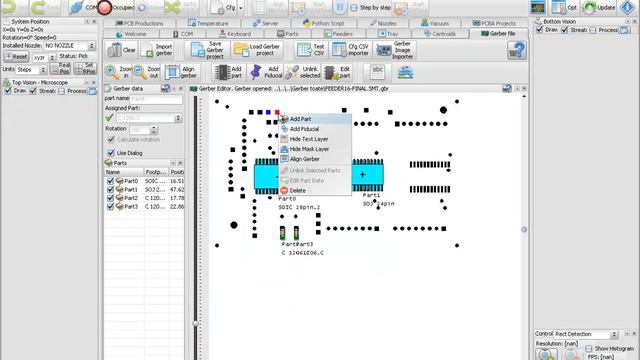The width and height of the screenshot is (640, 360).
Task: Enable the Use Dialog checkbox
Action: point(111,153)
